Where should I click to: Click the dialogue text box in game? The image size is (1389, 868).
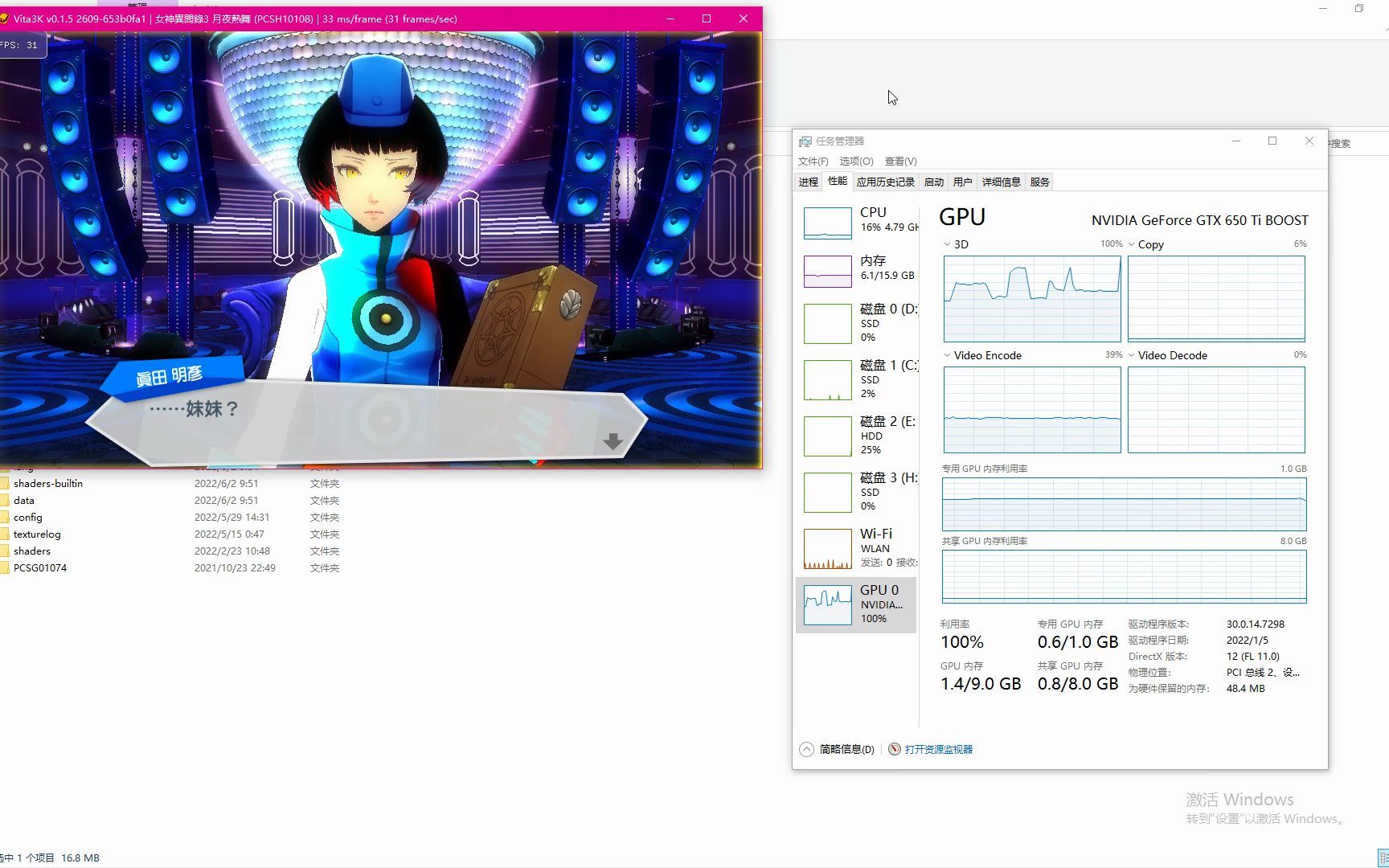click(x=367, y=424)
